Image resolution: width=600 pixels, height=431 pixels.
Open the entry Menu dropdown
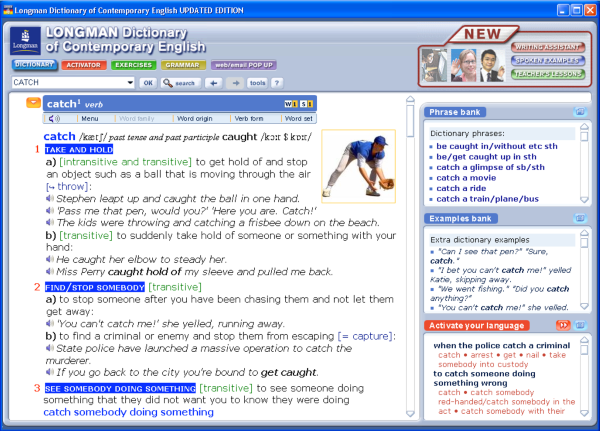(90, 119)
